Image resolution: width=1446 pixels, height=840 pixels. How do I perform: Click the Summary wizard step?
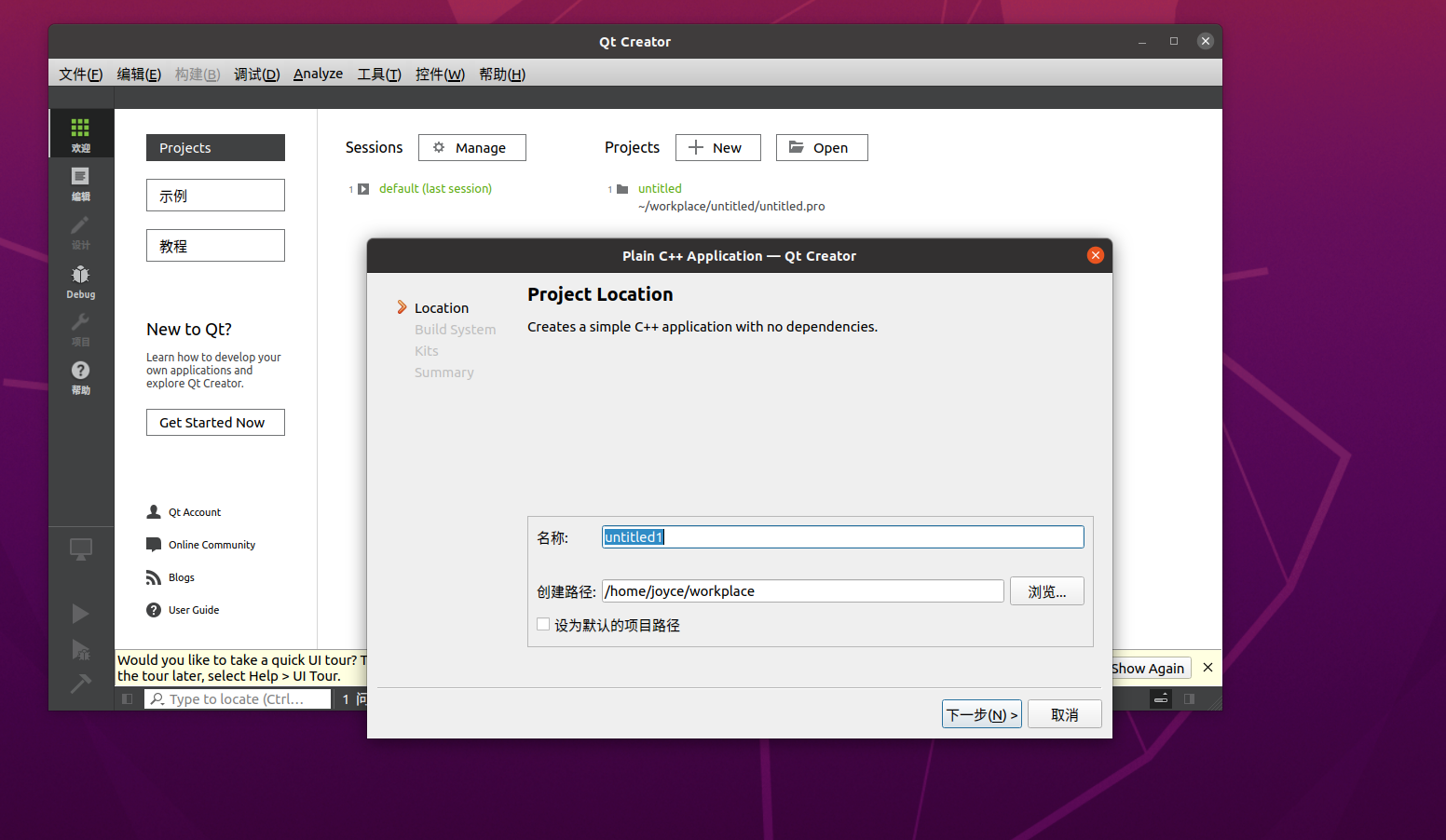coord(443,372)
